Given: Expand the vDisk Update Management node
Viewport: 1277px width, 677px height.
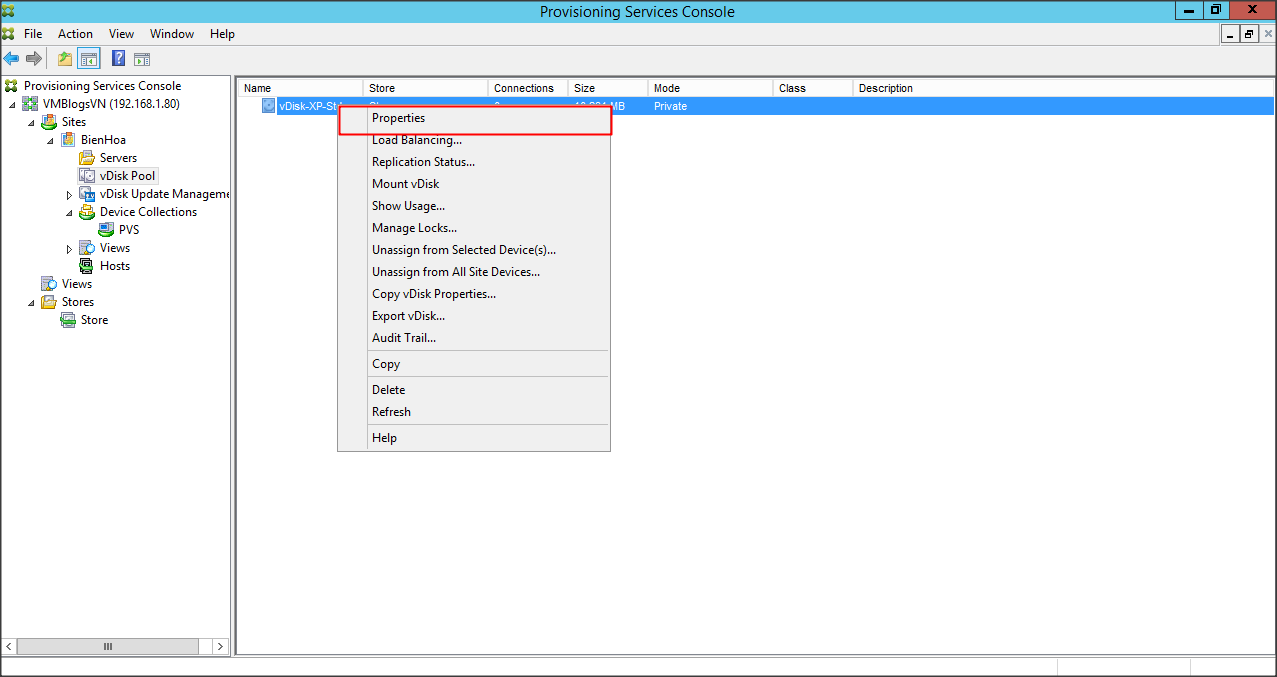Looking at the screenshot, I should coord(69,194).
